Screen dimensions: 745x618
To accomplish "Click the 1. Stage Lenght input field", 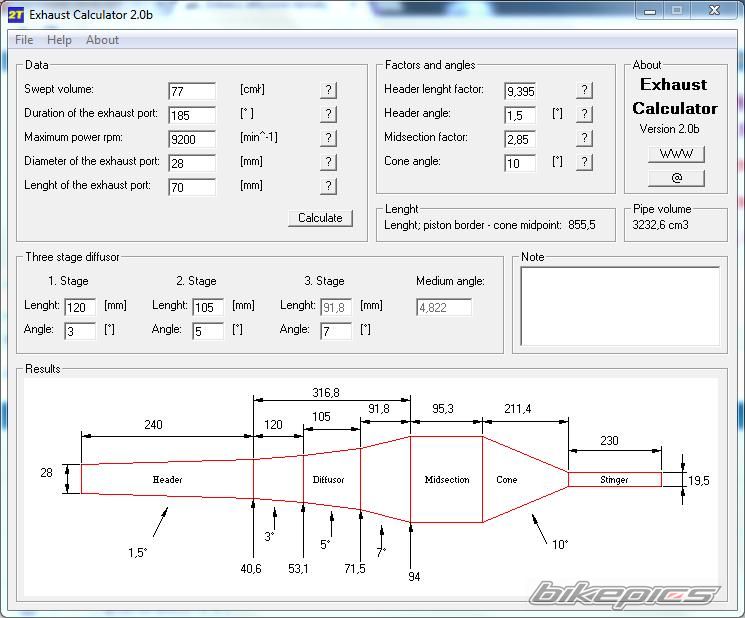I will point(80,307).
